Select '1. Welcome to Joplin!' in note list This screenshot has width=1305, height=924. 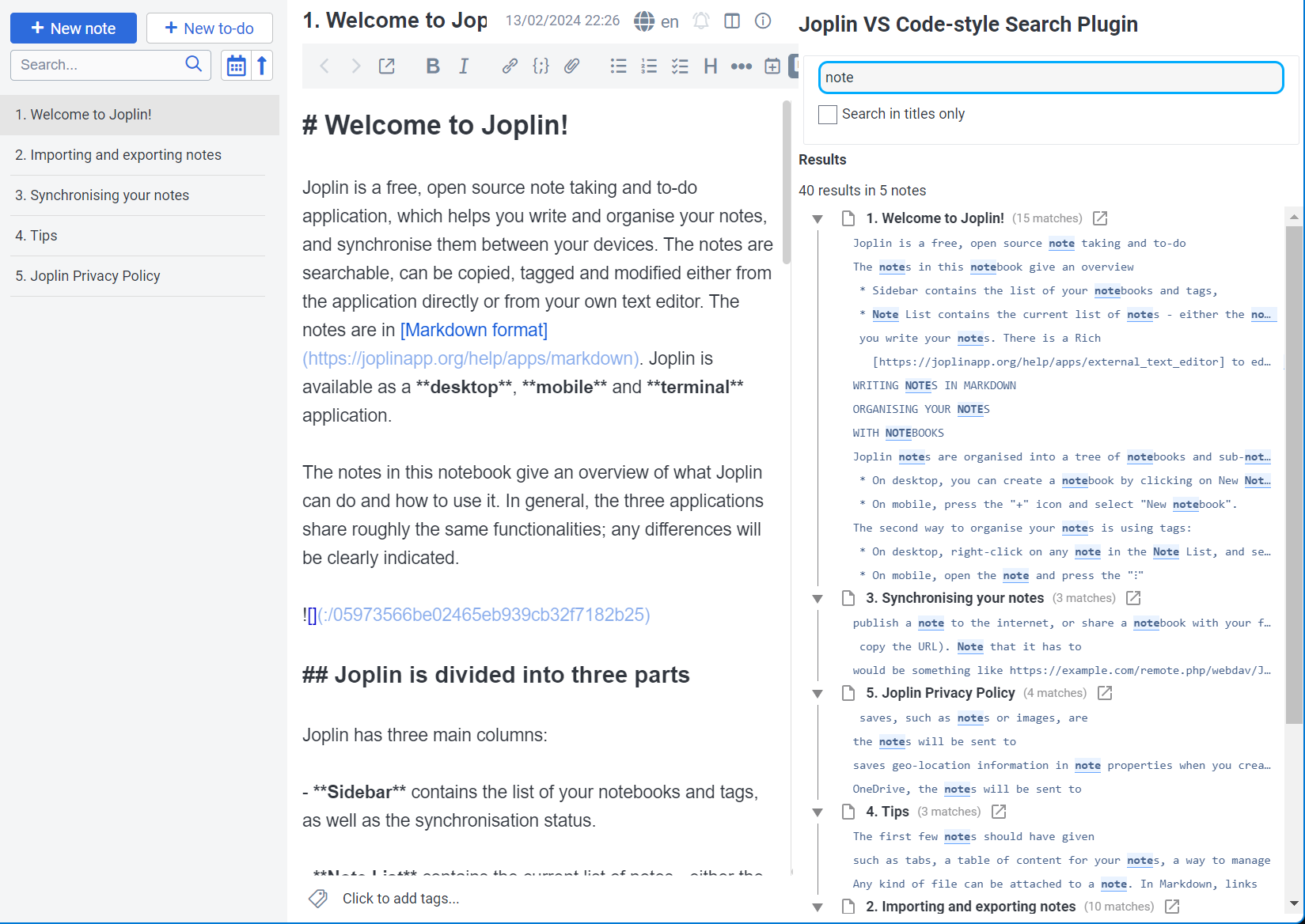139,115
